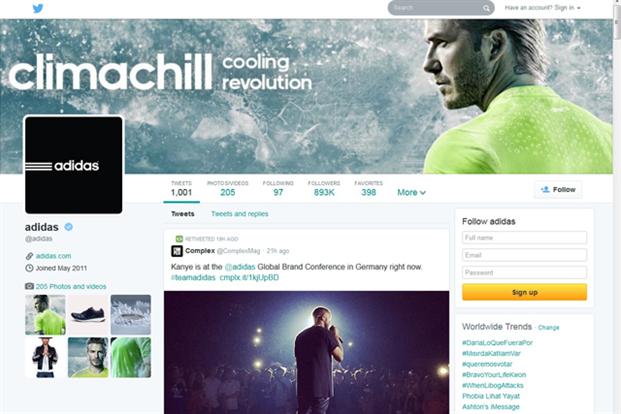
Task: Open the adidas logo profile picture
Action: coord(74,165)
